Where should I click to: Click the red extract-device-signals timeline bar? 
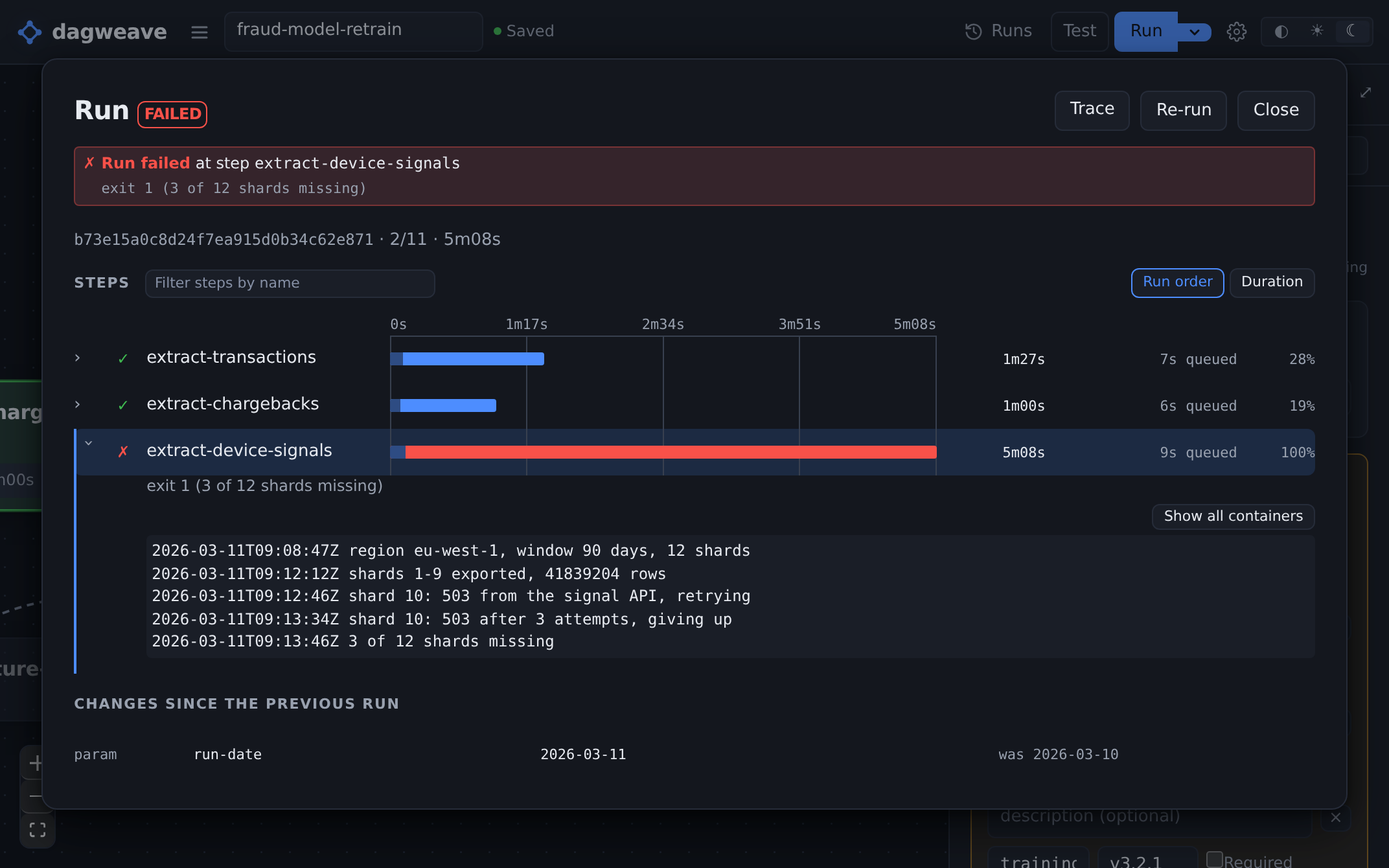(663, 452)
